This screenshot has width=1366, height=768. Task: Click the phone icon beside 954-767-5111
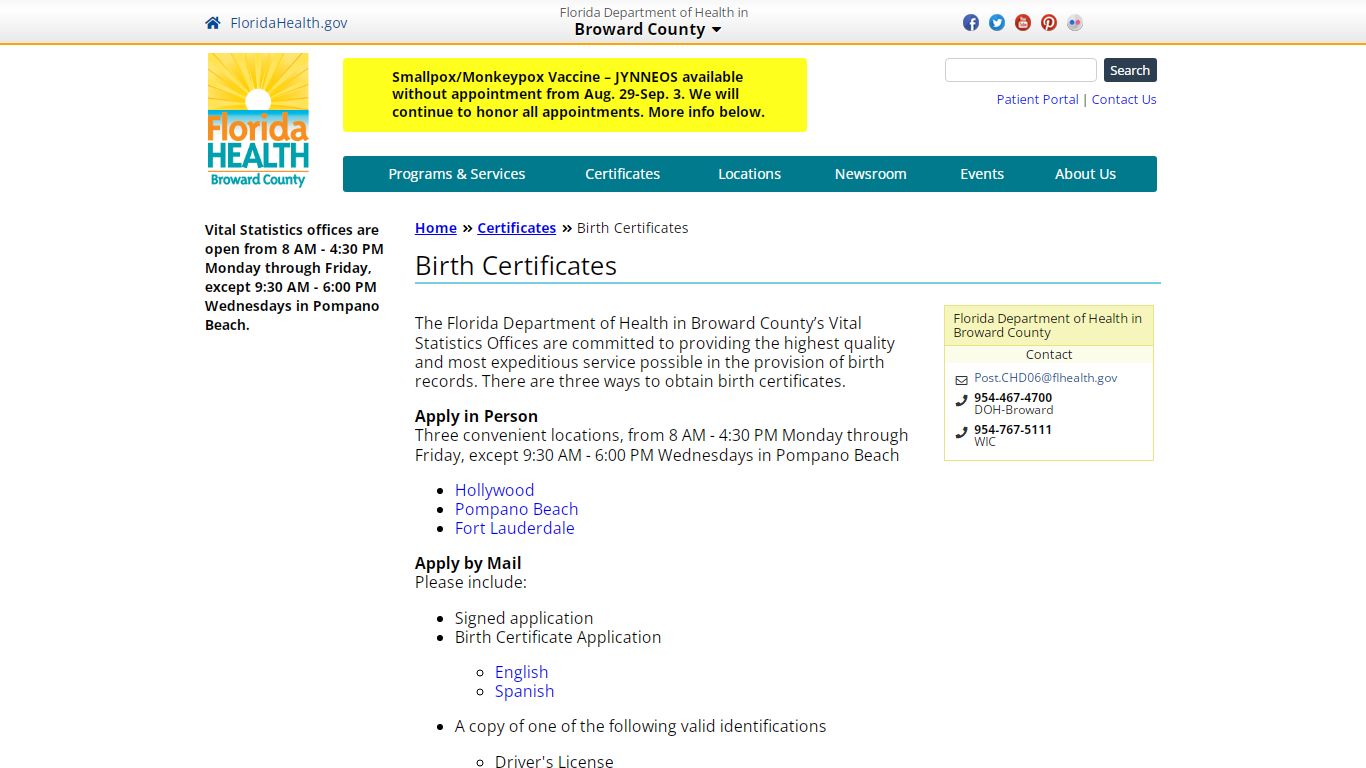[961, 433]
